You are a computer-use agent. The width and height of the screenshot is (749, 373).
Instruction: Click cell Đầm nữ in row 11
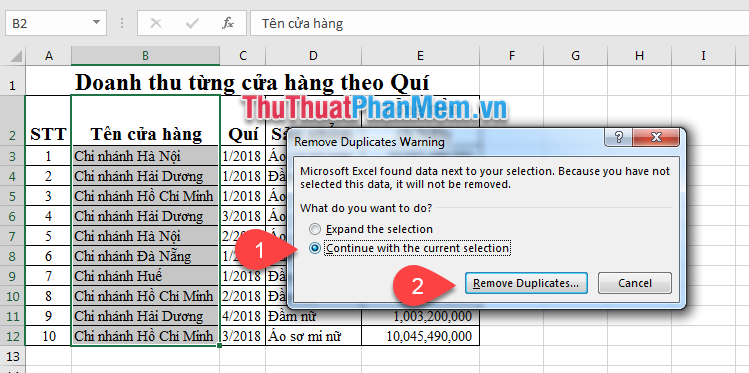pyautogui.click(x=313, y=316)
